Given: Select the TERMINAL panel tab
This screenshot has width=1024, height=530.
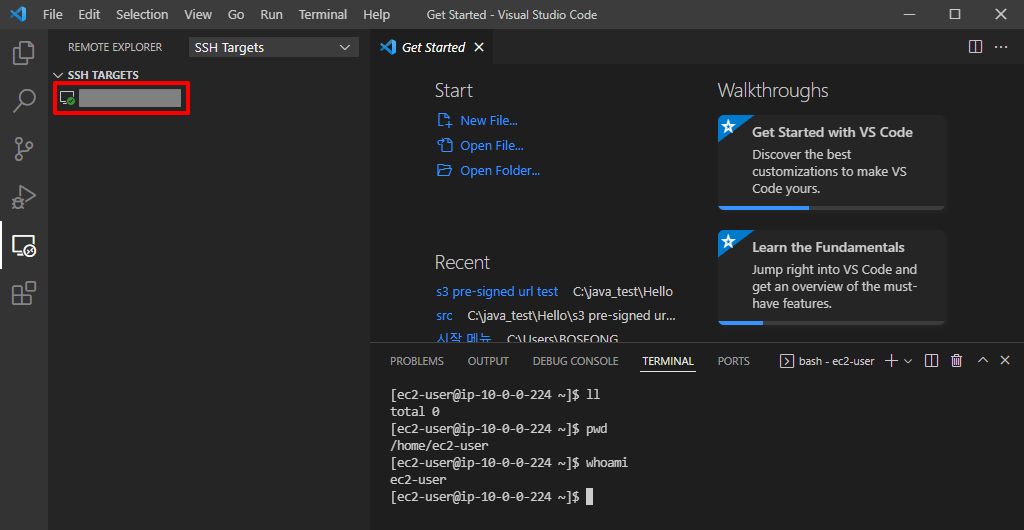Looking at the screenshot, I should (x=668, y=361).
